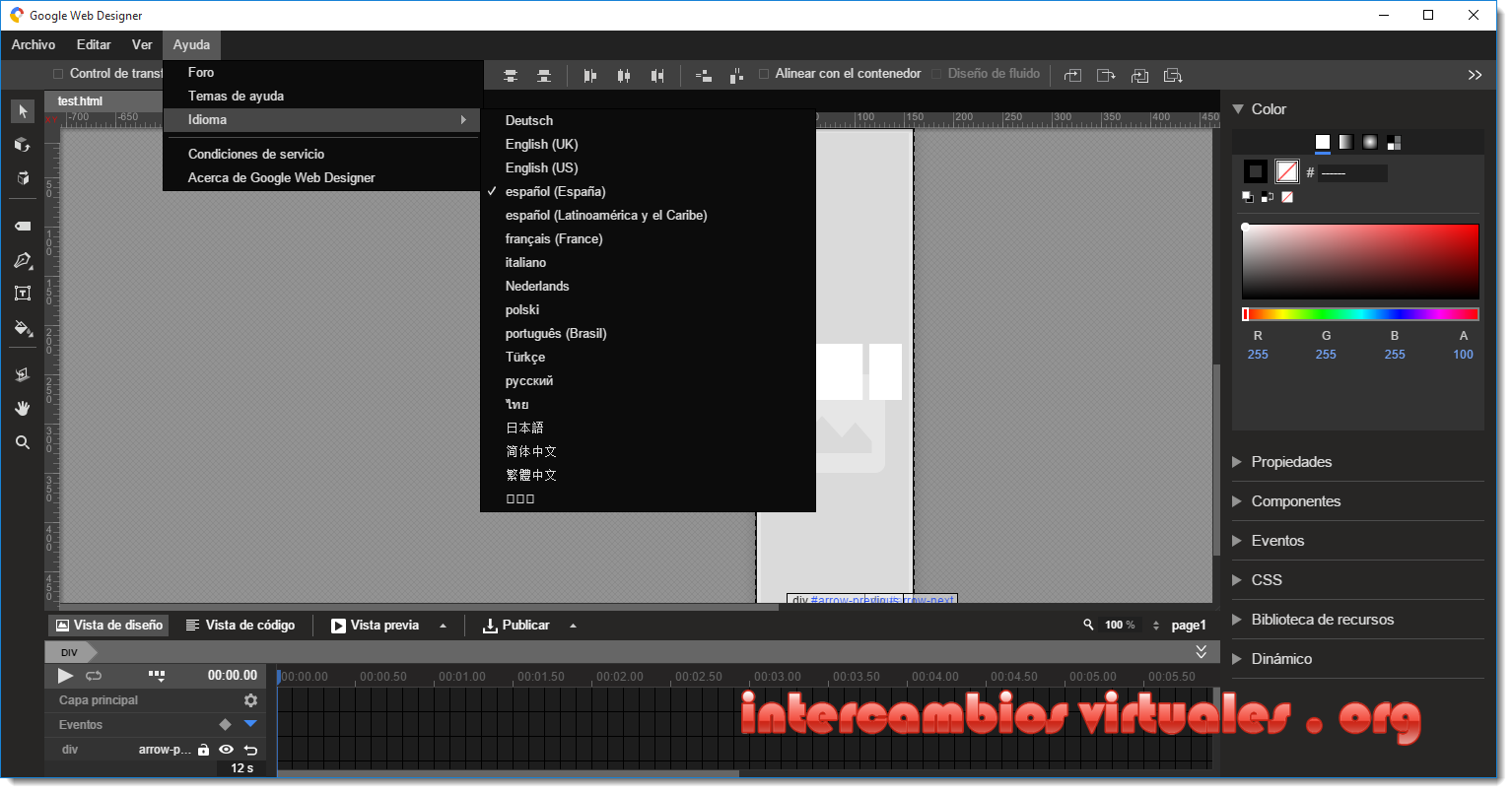1512x793 pixels.
Task: Toggle Diseño de fluido checkbox
Action: point(937,74)
